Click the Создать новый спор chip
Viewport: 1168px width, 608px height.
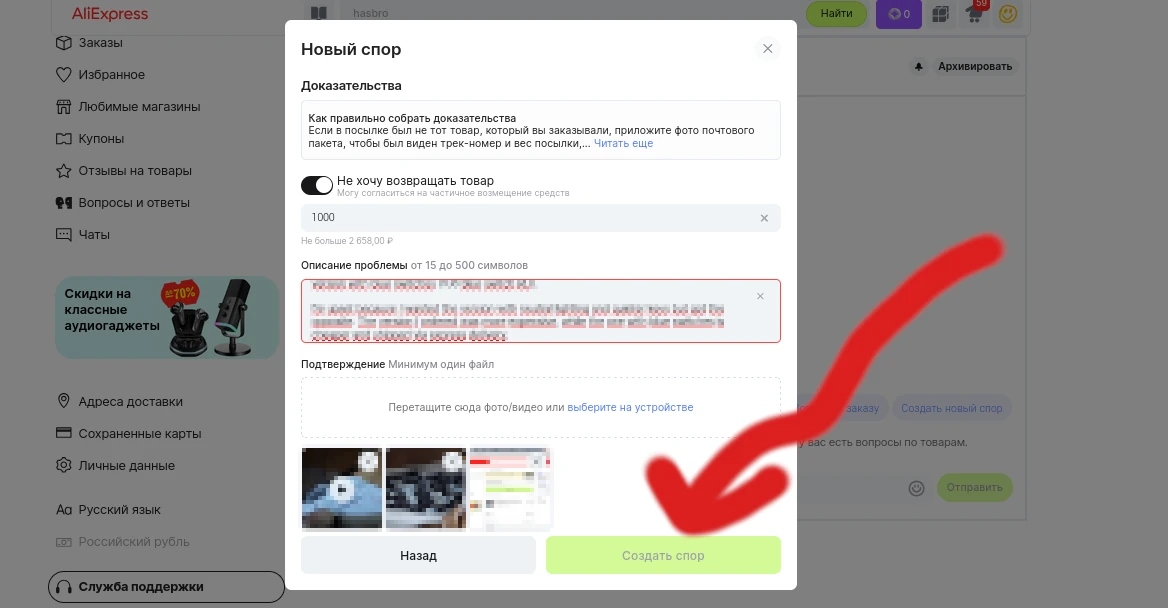click(x=951, y=408)
